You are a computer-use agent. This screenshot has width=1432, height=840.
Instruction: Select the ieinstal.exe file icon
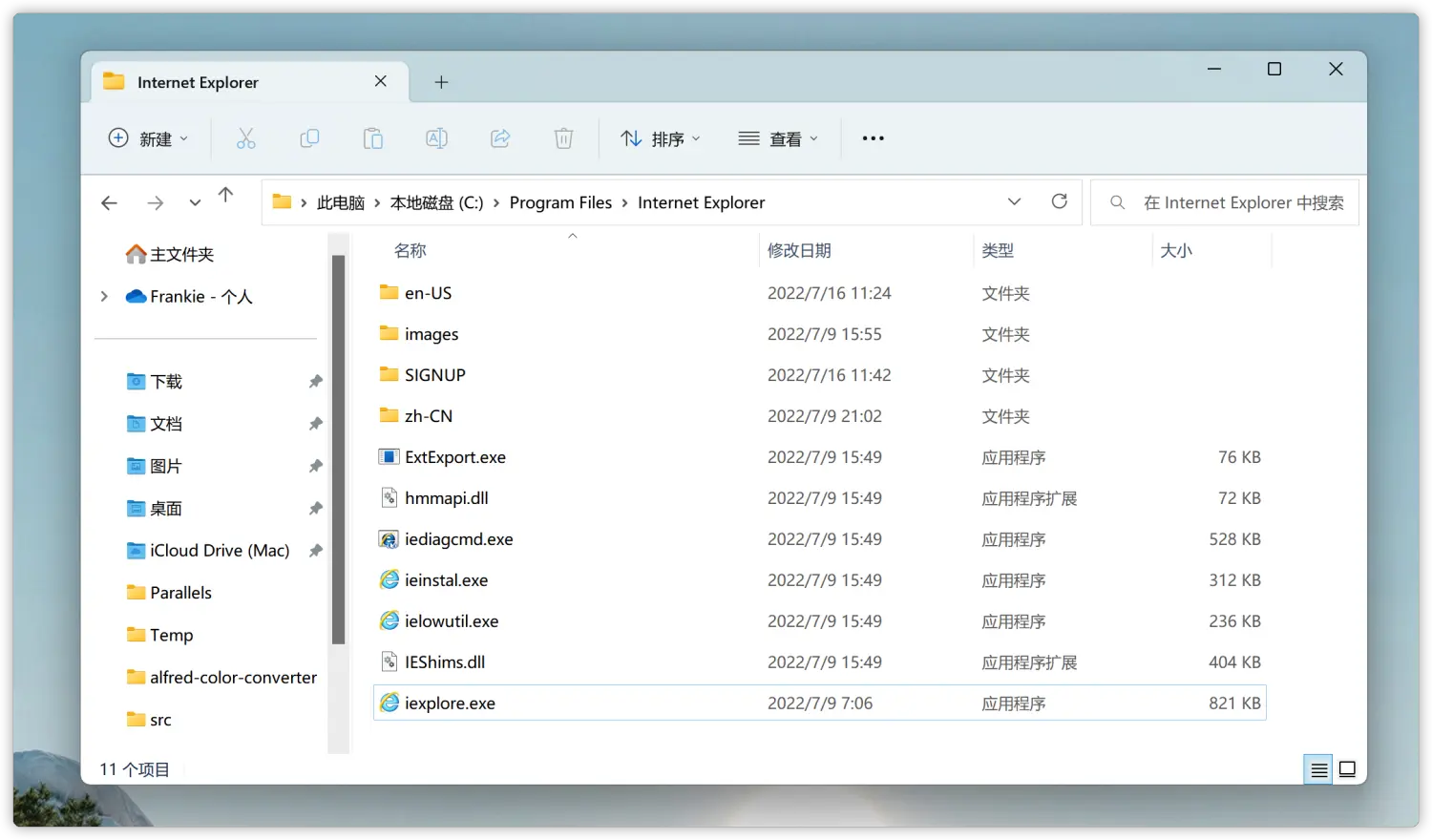click(x=389, y=579)
